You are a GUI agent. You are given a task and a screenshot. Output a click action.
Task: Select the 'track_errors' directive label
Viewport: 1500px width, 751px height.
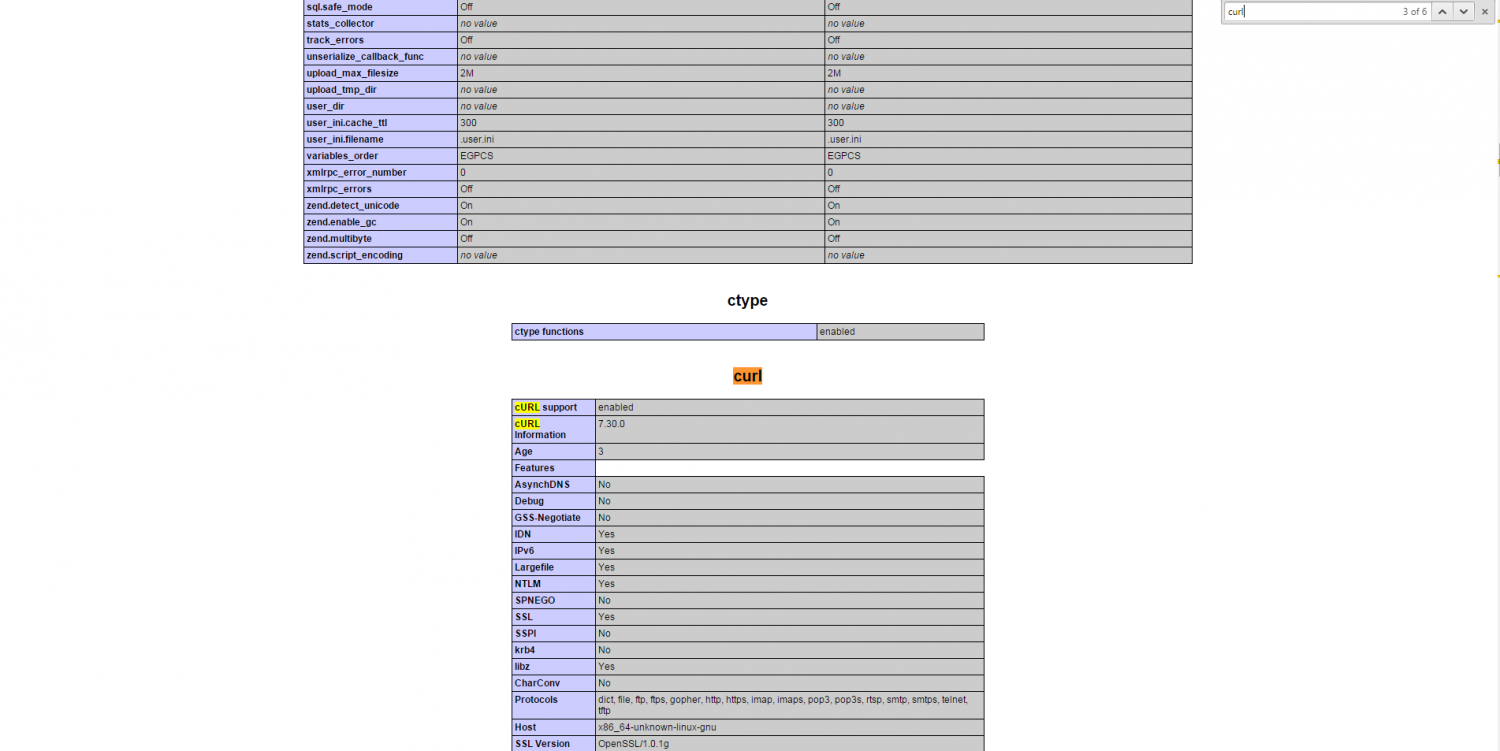pyautogui.click(x=335, y=40)
